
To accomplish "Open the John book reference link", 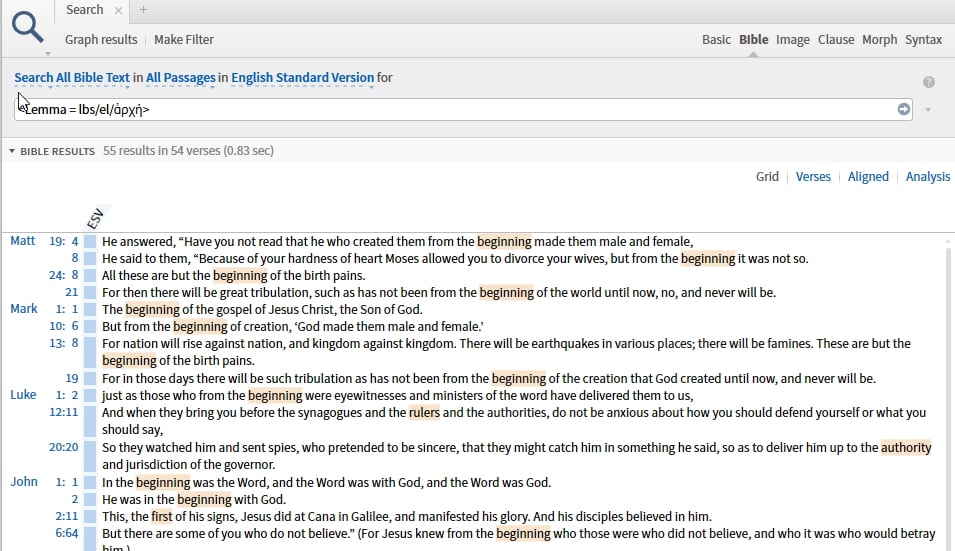I will pyautogui.click(x=24, y=482).
